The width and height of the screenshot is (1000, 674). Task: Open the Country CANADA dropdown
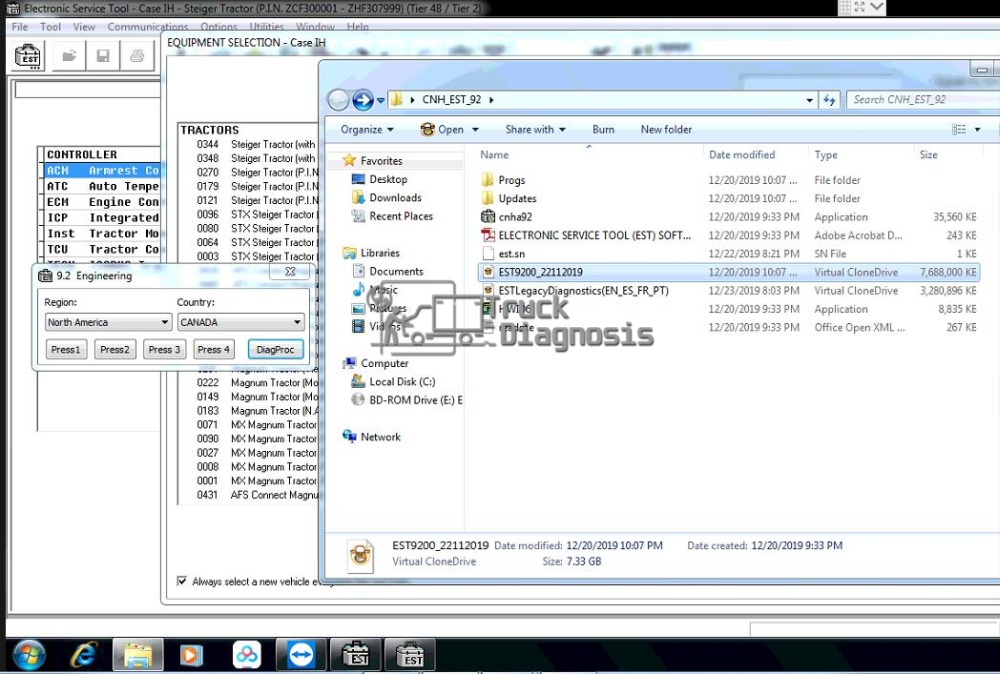click(x=240, y=322)
